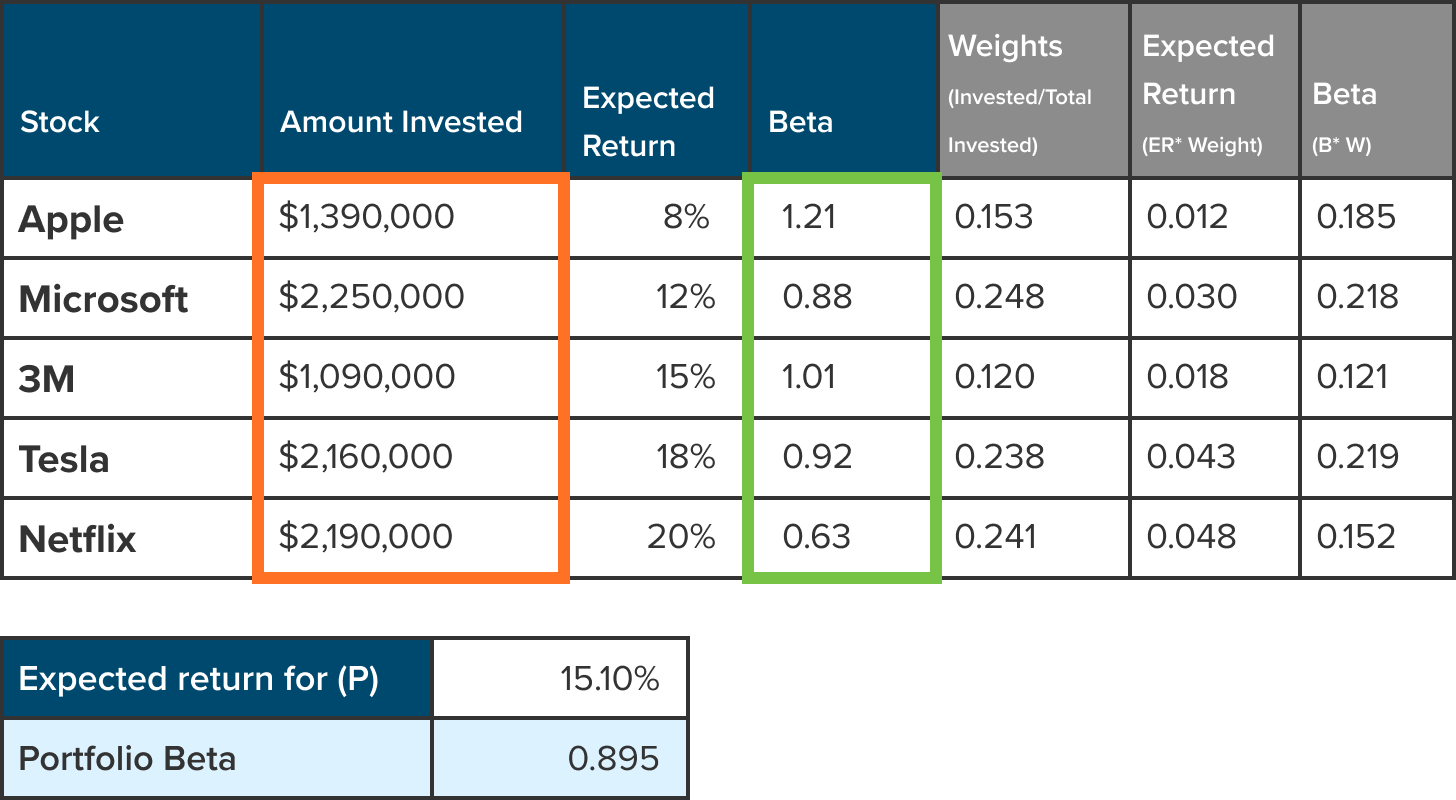The image size is (1456, 800).
Task: Click Apple's $1,390,000 invested amount
Action: pyautogui.click(x=366, y=217)
